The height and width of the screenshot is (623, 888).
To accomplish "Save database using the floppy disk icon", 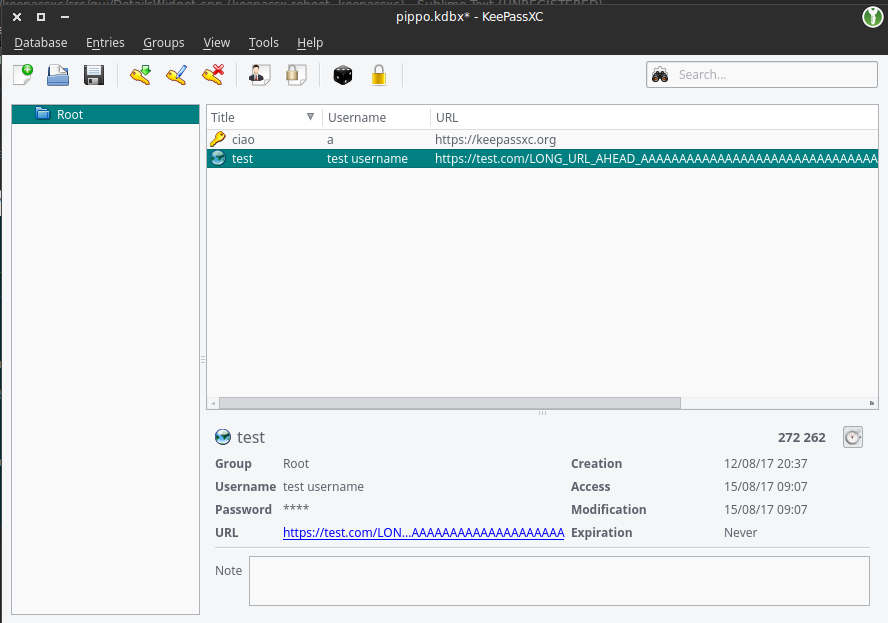I will pyautogui.click(x=94, y=75).
